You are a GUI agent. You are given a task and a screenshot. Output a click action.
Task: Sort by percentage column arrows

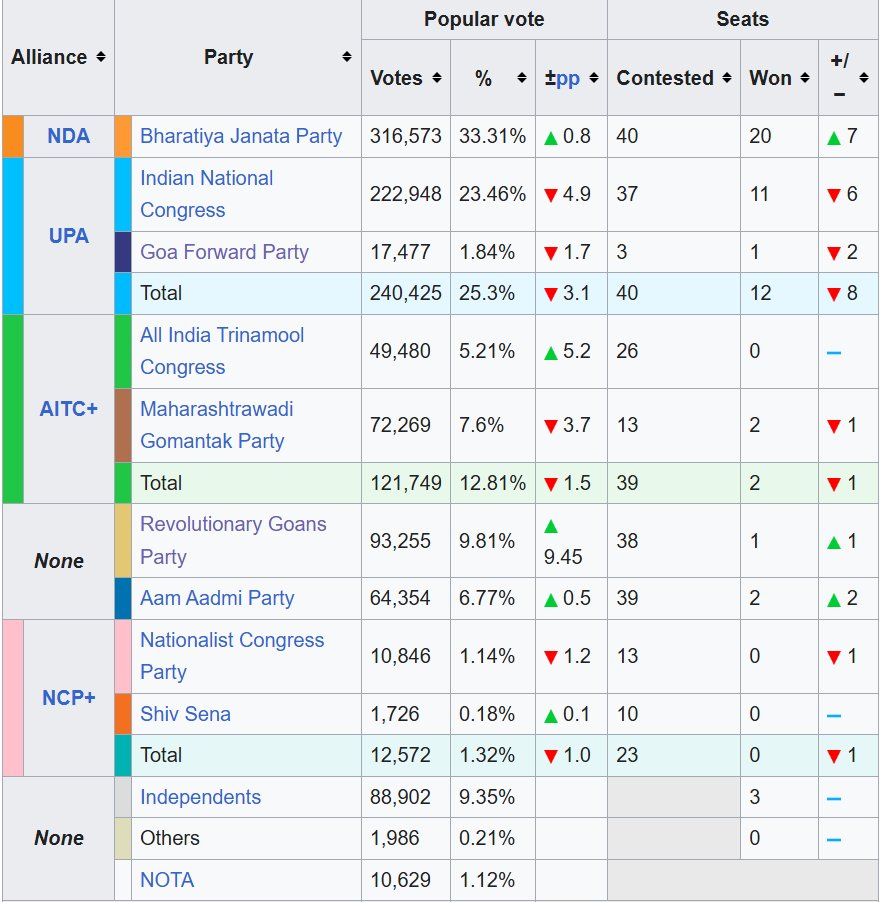click(x=522, y=78)
